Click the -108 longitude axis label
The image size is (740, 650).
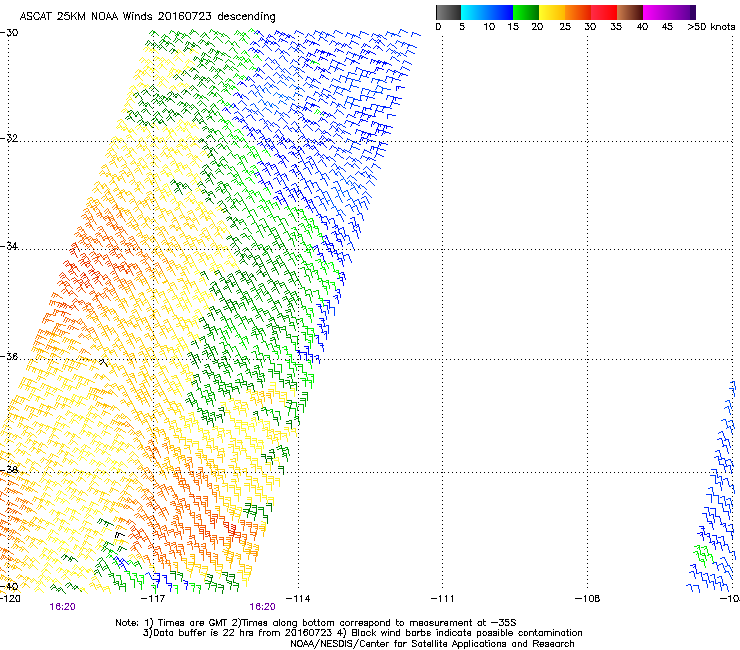(587, 599)
